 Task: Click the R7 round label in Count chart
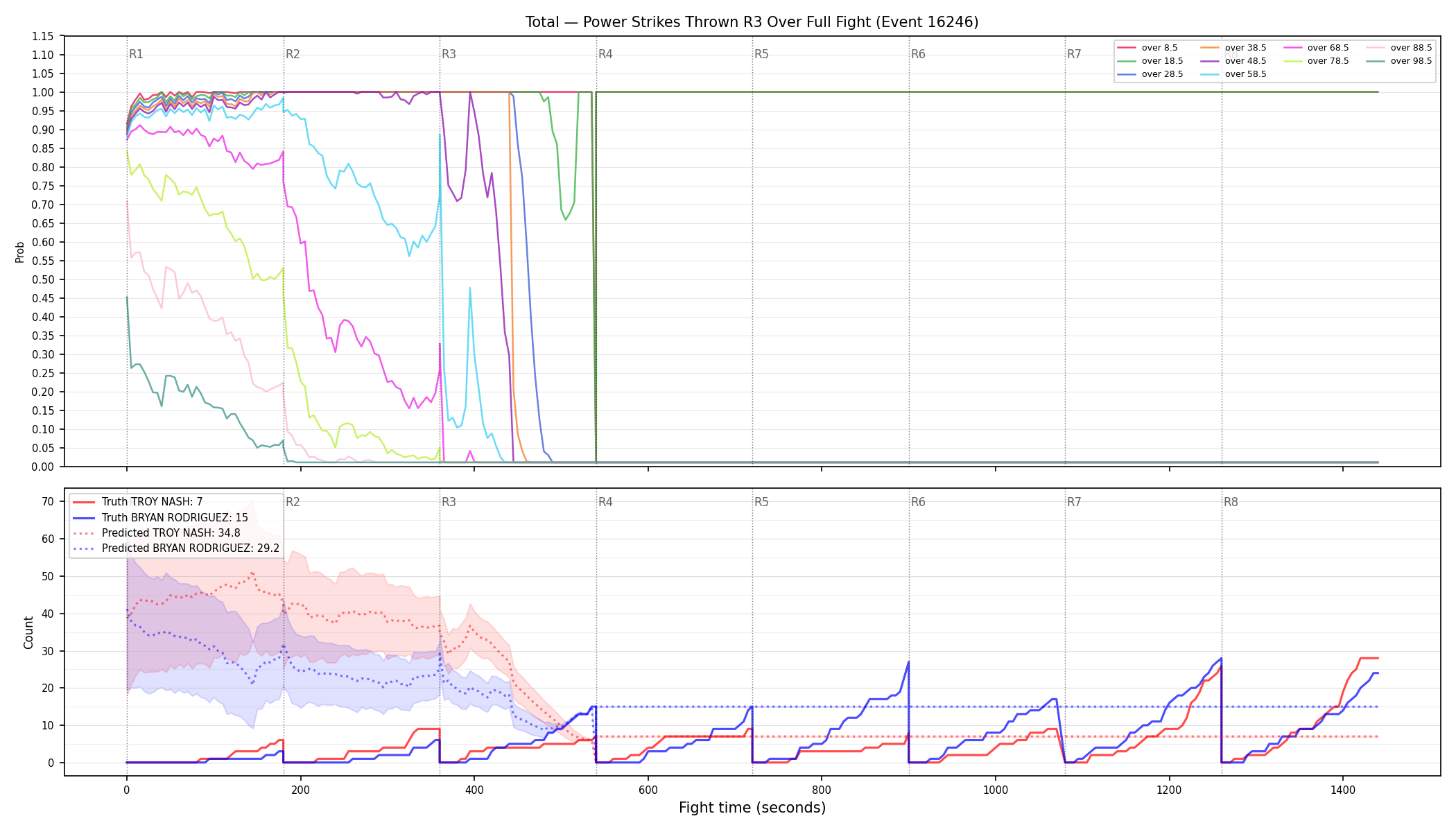pyautogui.click(x=1074, y=502)
